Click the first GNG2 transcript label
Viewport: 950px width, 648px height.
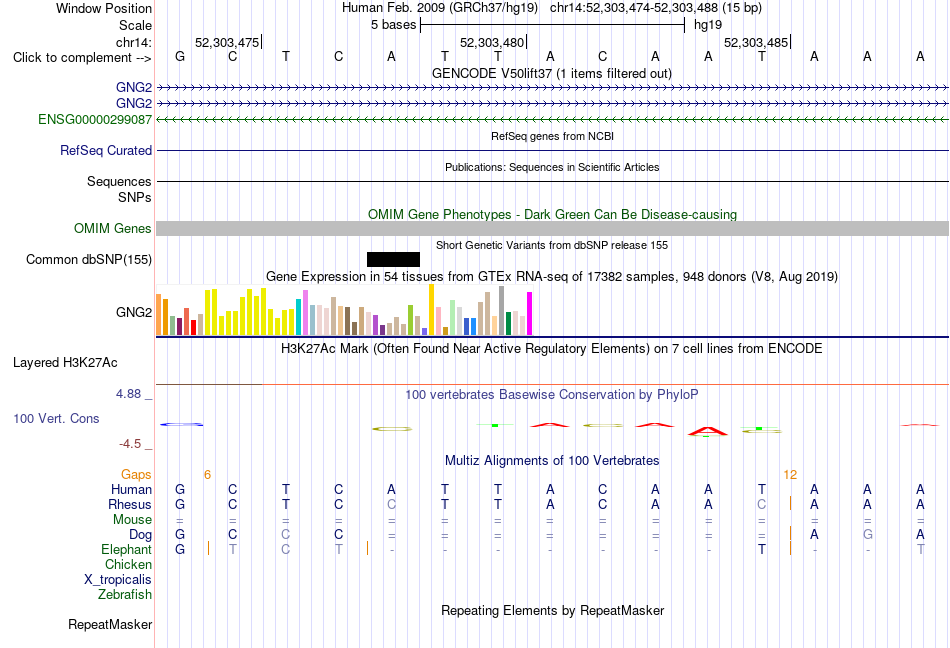[134, 87]
